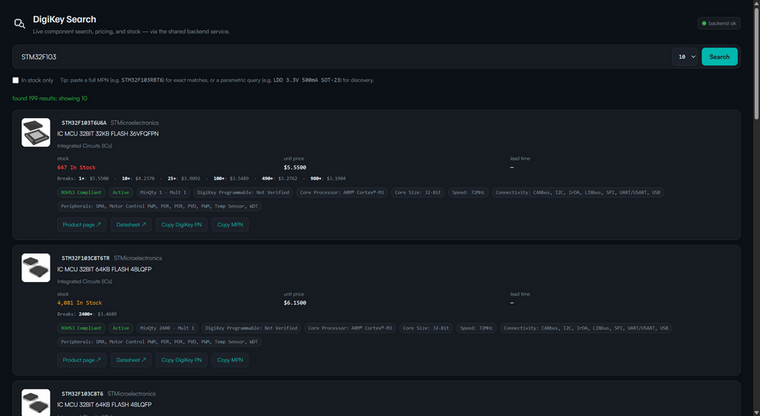
Task: Click Active tag on STM32F103T6U6A card
Action: [121, 192]
